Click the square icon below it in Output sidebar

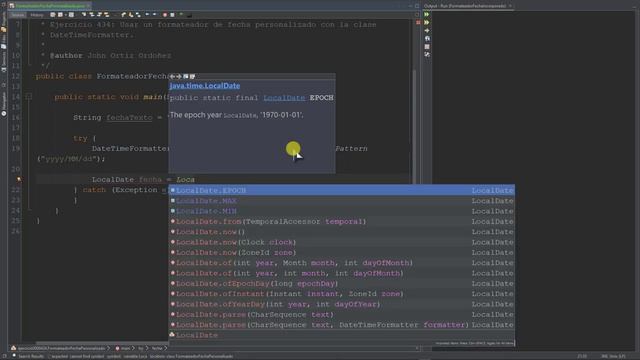(x=427, y=47)
